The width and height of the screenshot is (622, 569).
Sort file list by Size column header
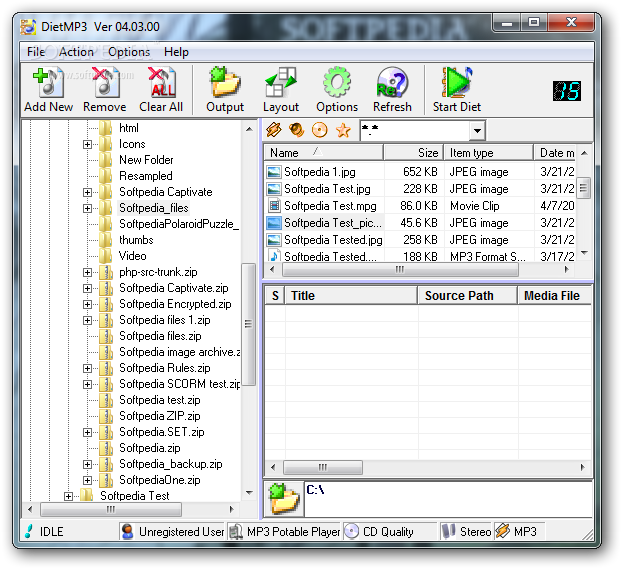[x=414, y=153]
